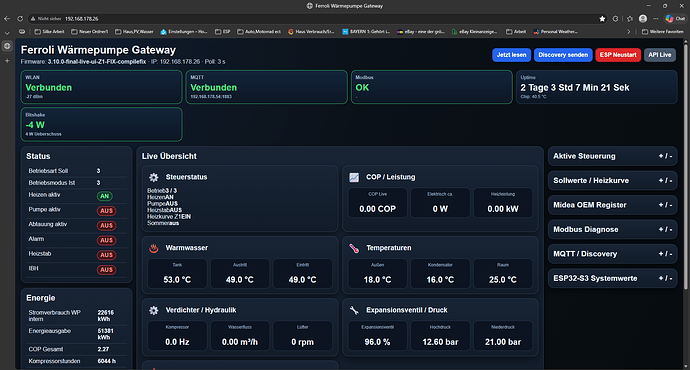Open the eBay Kleinanzeigen bookmark
This screenshot has height=370, width=690.
coord(474,32)
